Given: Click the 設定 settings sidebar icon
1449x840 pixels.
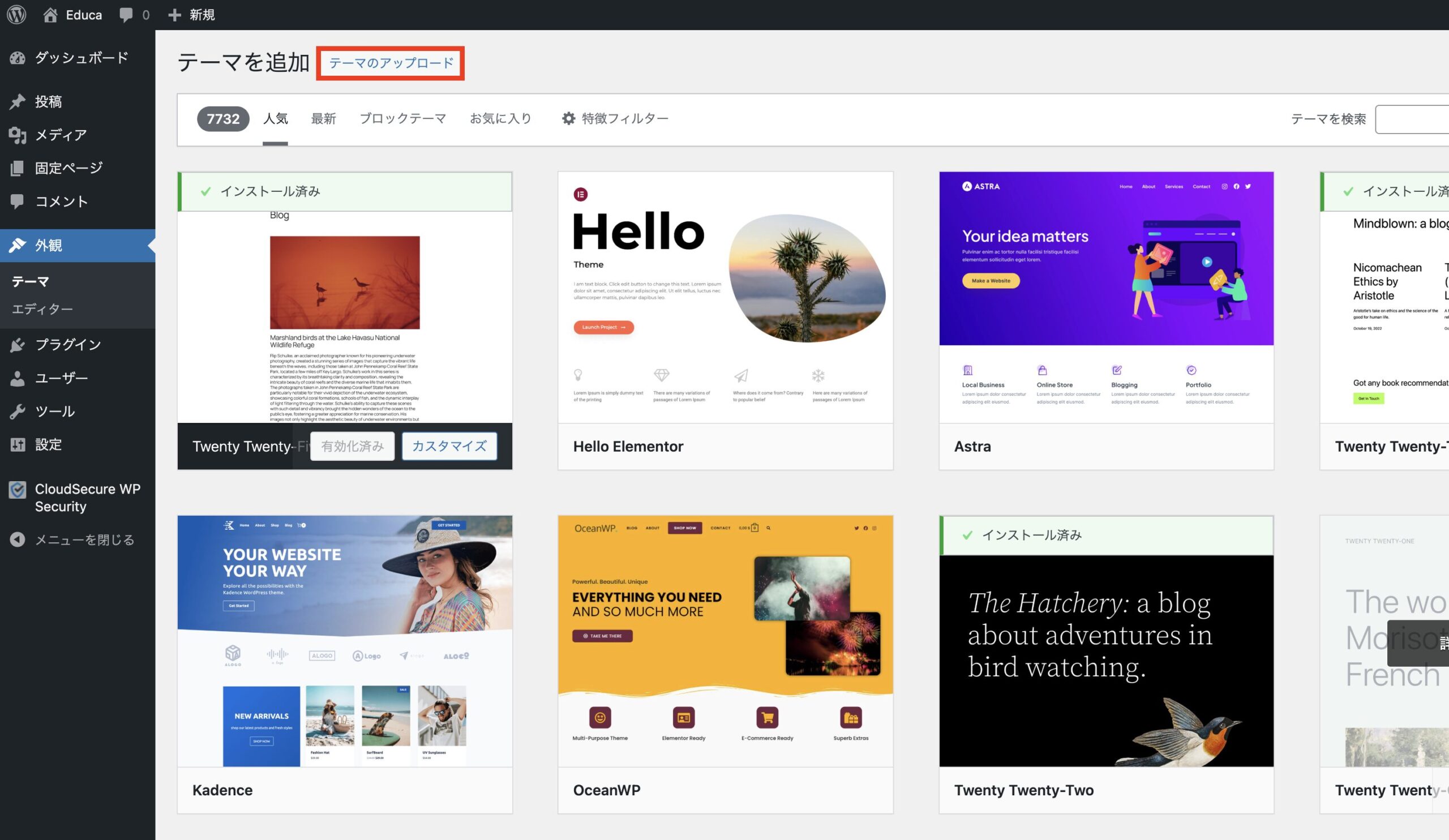Looking at the screenshot, I should [x=18, y=444].
